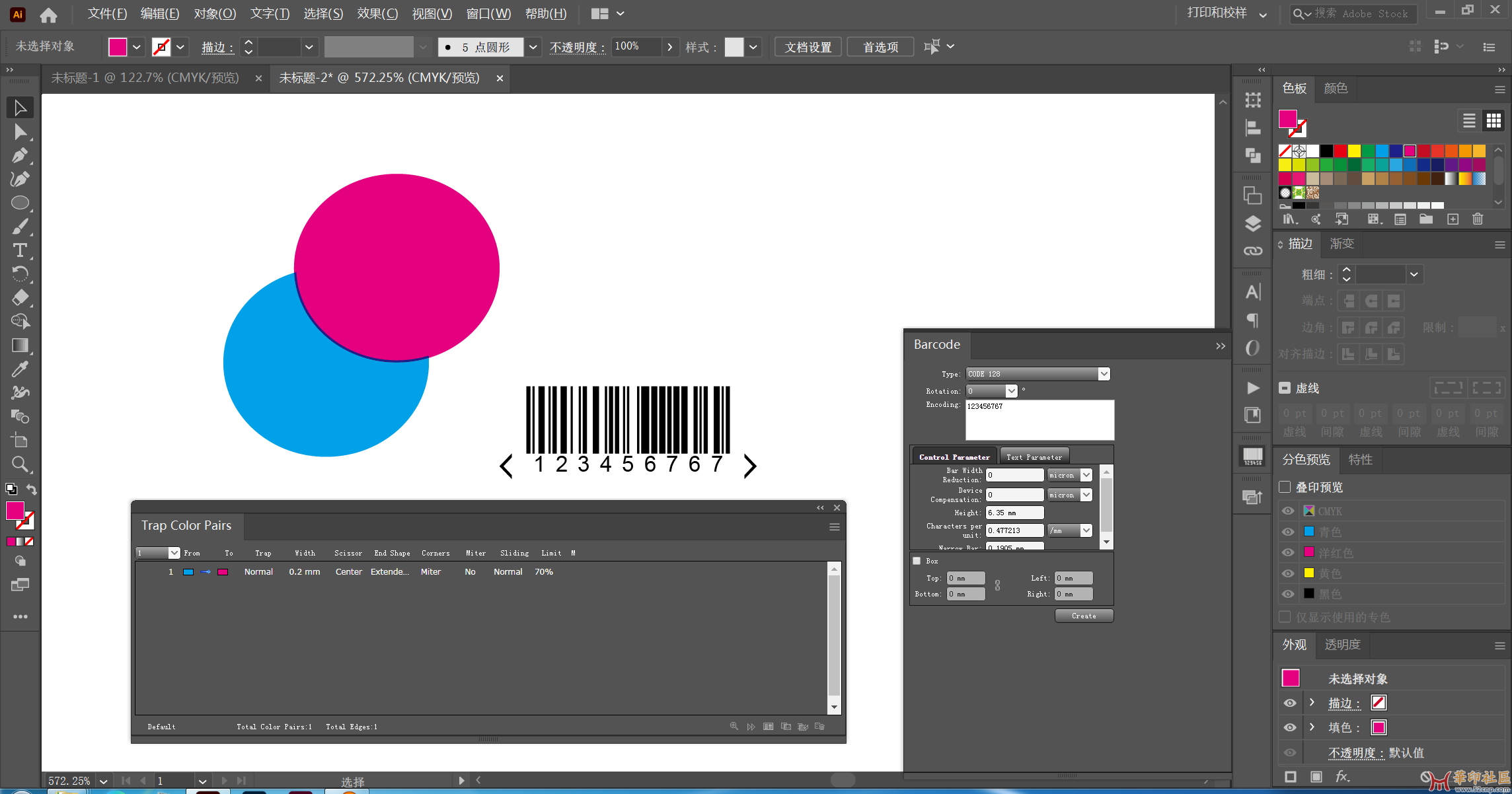Switch to the Text Parameter tab
The image size is (1512, 794).
(1034, 457)
